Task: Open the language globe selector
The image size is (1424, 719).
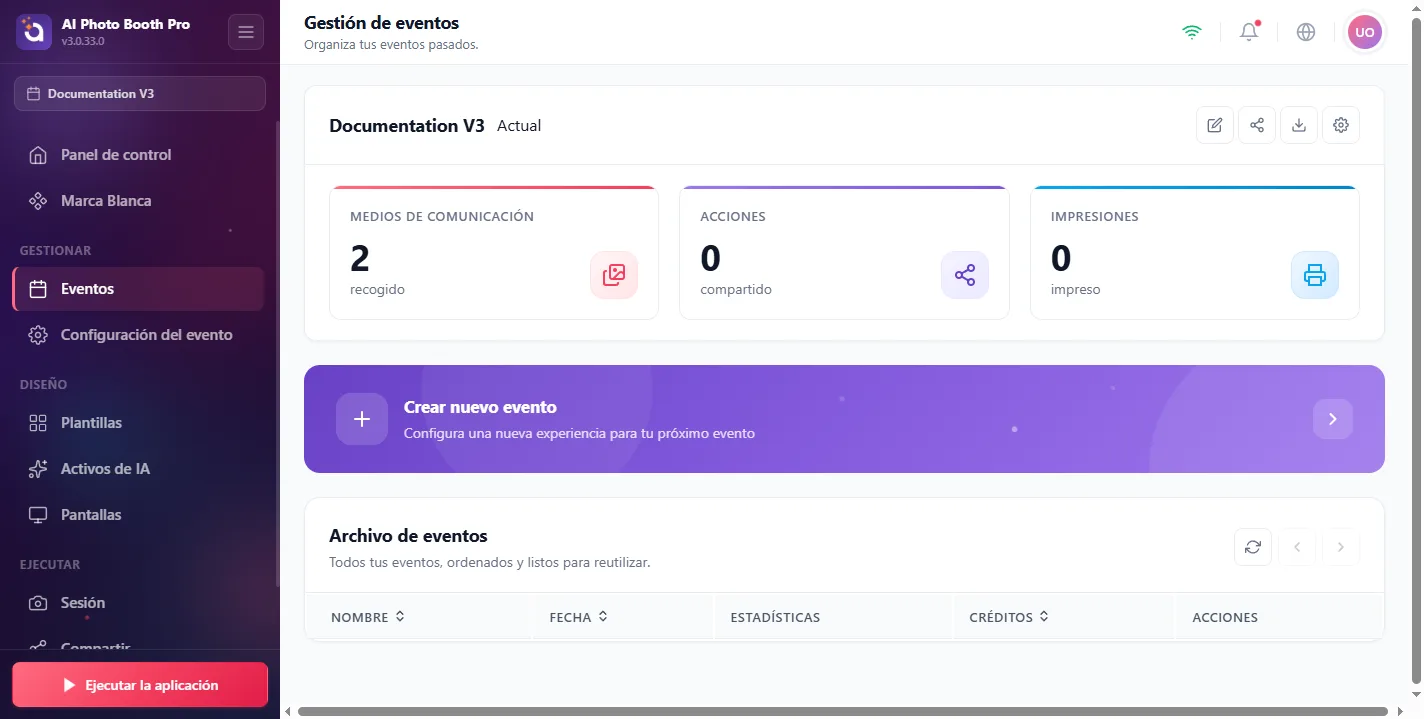Action: pos(1306,32)
